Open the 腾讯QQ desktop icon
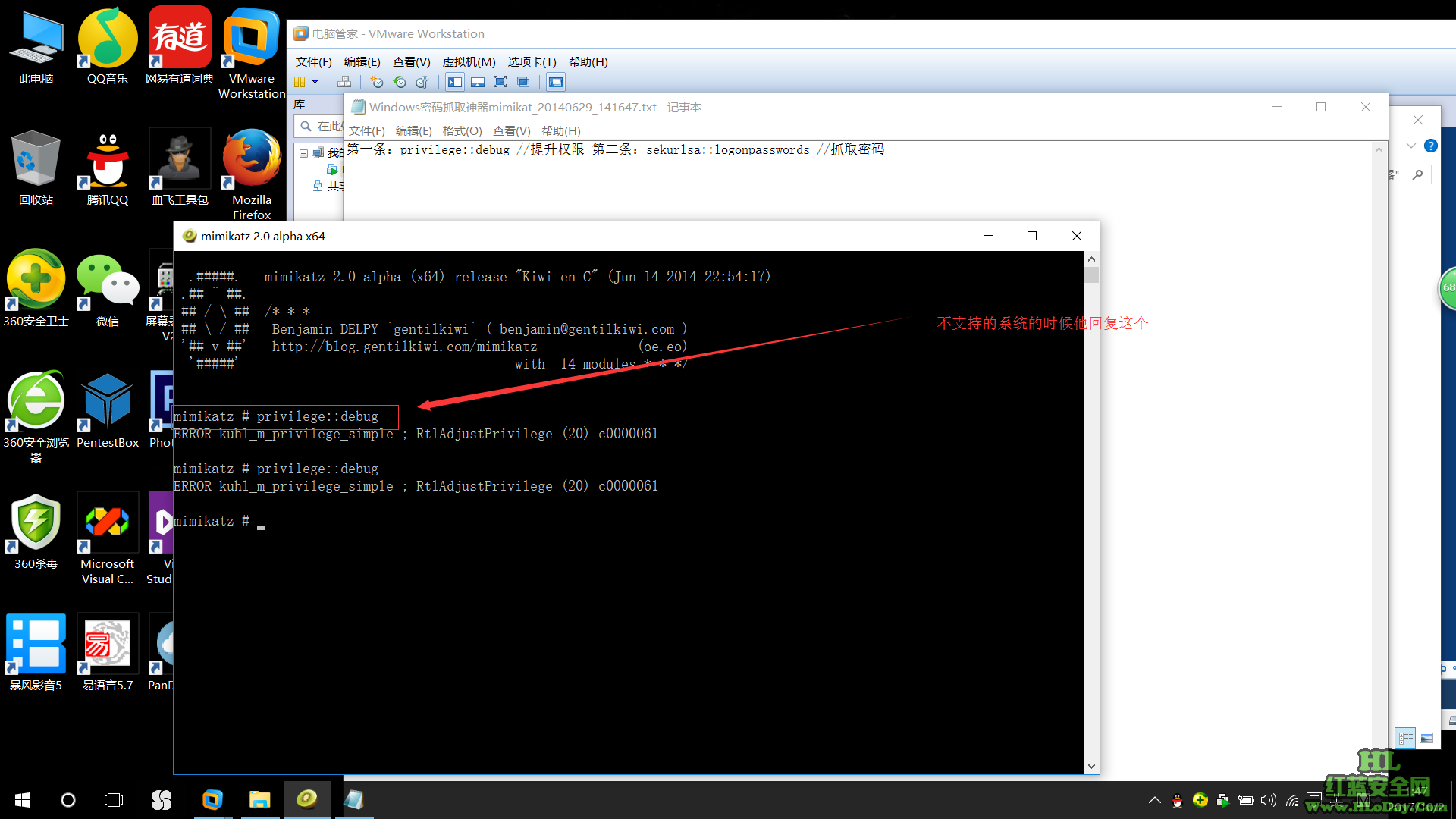 (x=107, y=168)
